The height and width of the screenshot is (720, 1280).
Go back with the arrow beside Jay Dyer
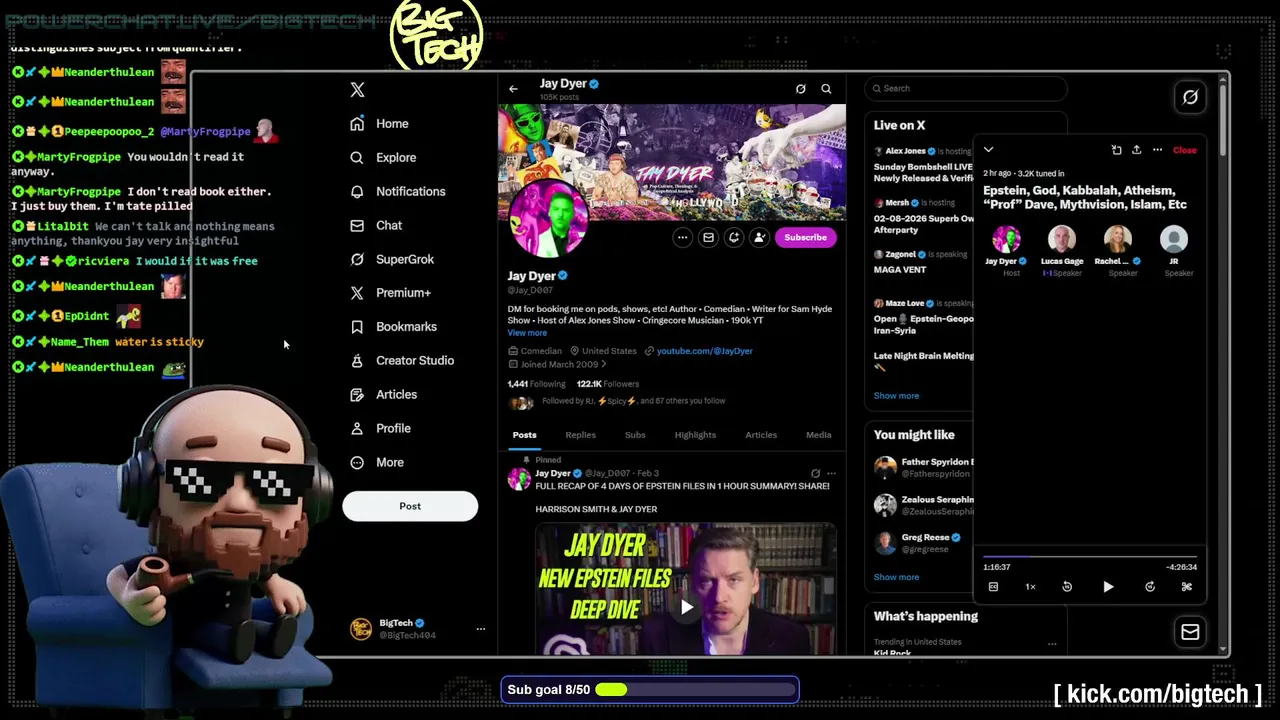click(513, 89)
